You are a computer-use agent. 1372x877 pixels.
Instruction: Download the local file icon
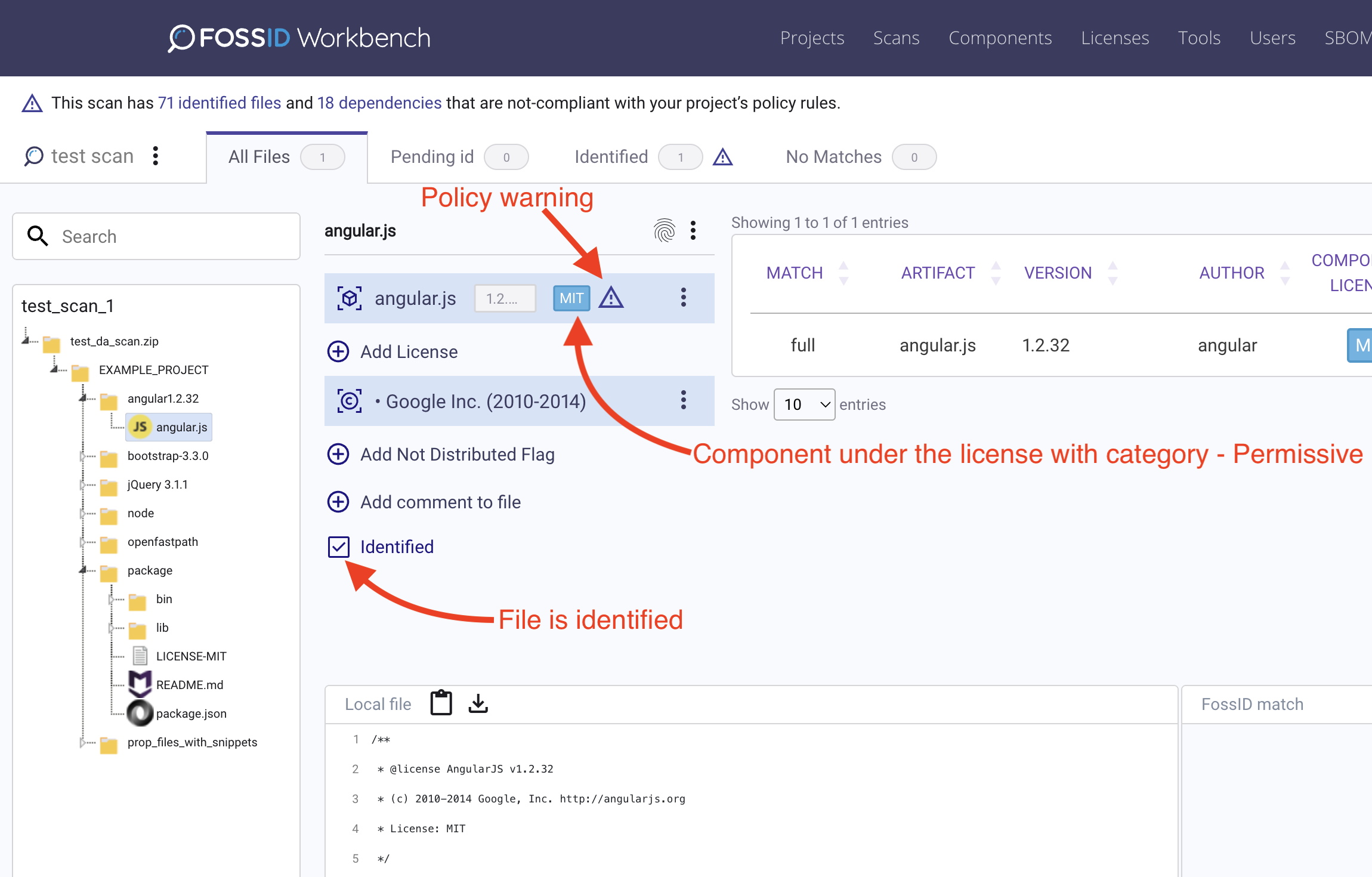[478, 703]
